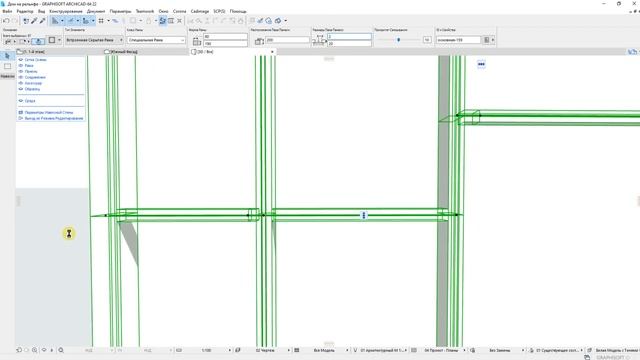This screenshot has height=360, width=640.
Task: Expand the geometry method dropdown arrow
Action: coord(59,40)
